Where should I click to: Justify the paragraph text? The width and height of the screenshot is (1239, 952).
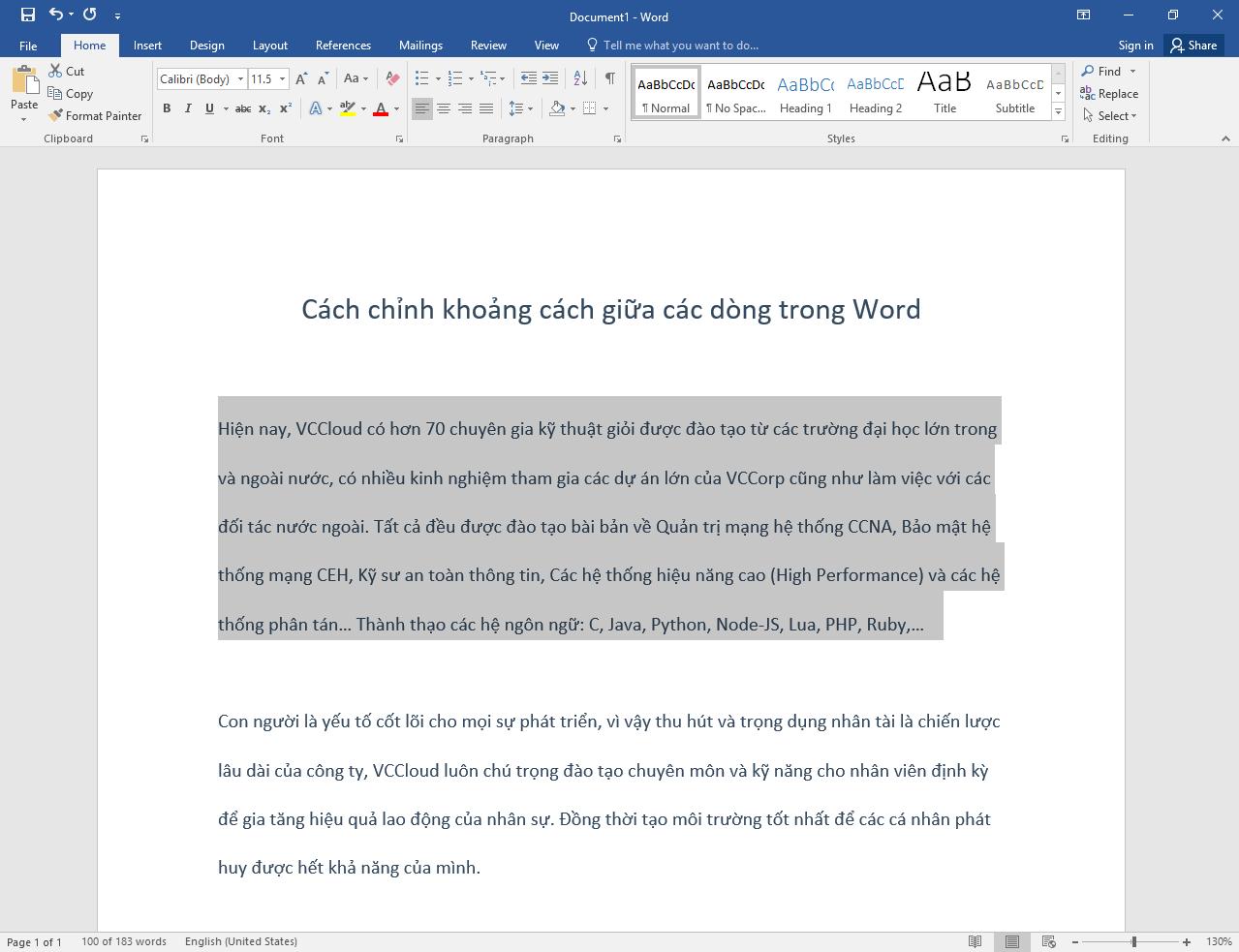(x=486, y=108)
